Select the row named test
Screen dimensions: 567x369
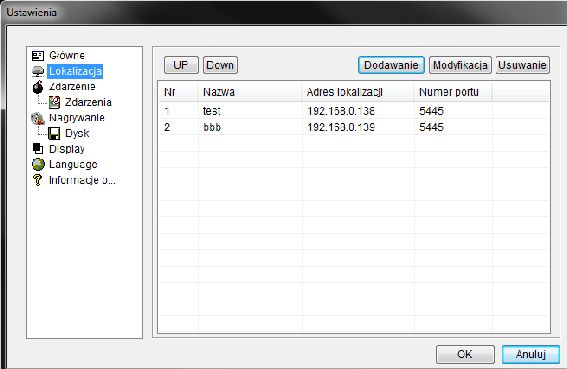tap(354, 111)
